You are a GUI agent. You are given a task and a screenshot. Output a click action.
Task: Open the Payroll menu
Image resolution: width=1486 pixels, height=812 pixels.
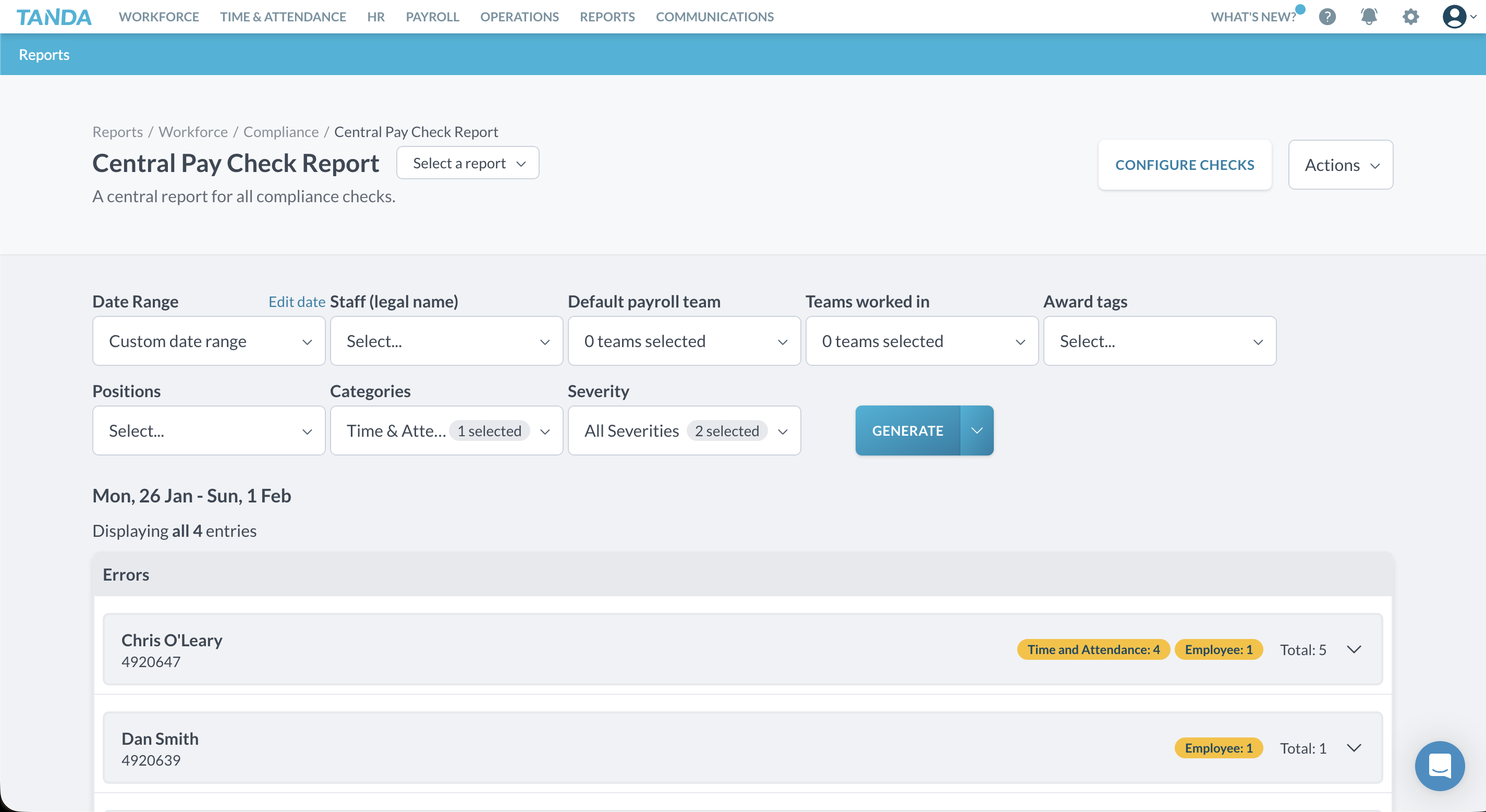tap(432, 17)
